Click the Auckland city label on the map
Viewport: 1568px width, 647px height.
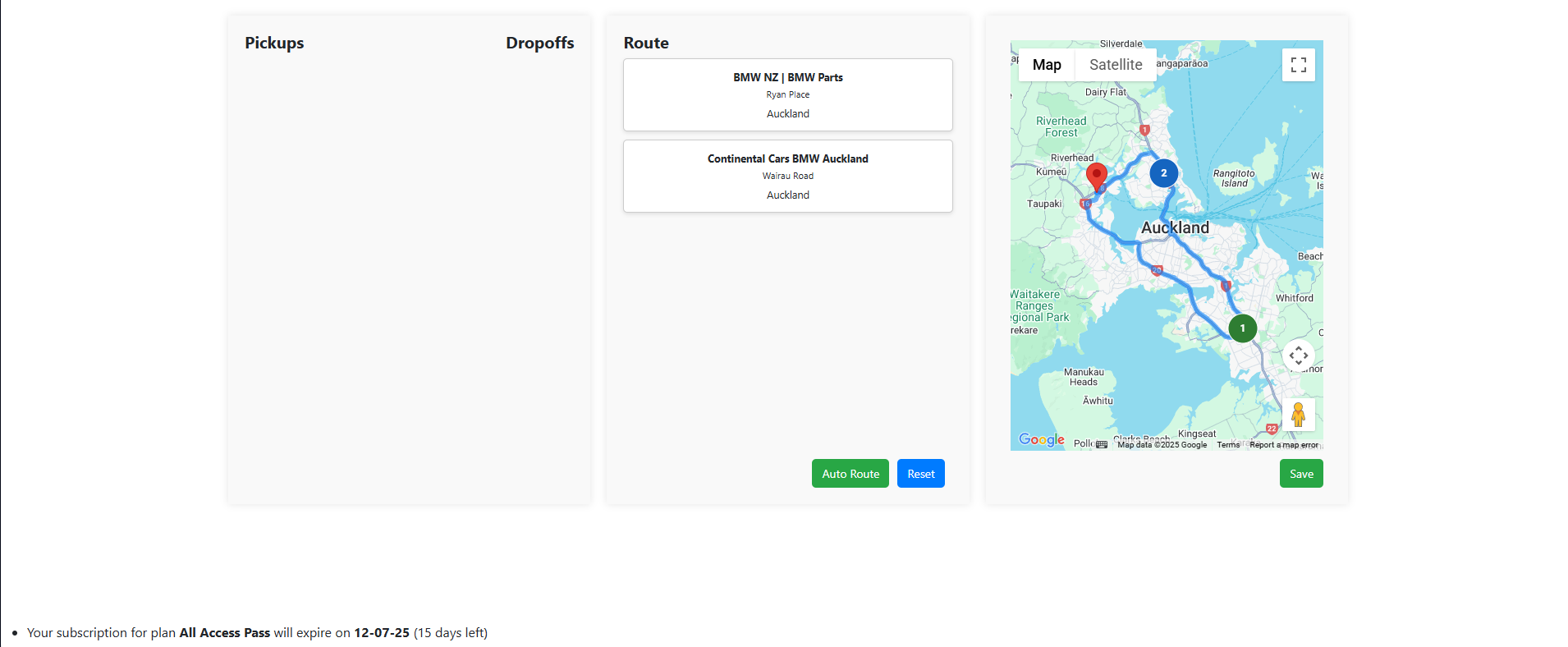coord(1175,227)
